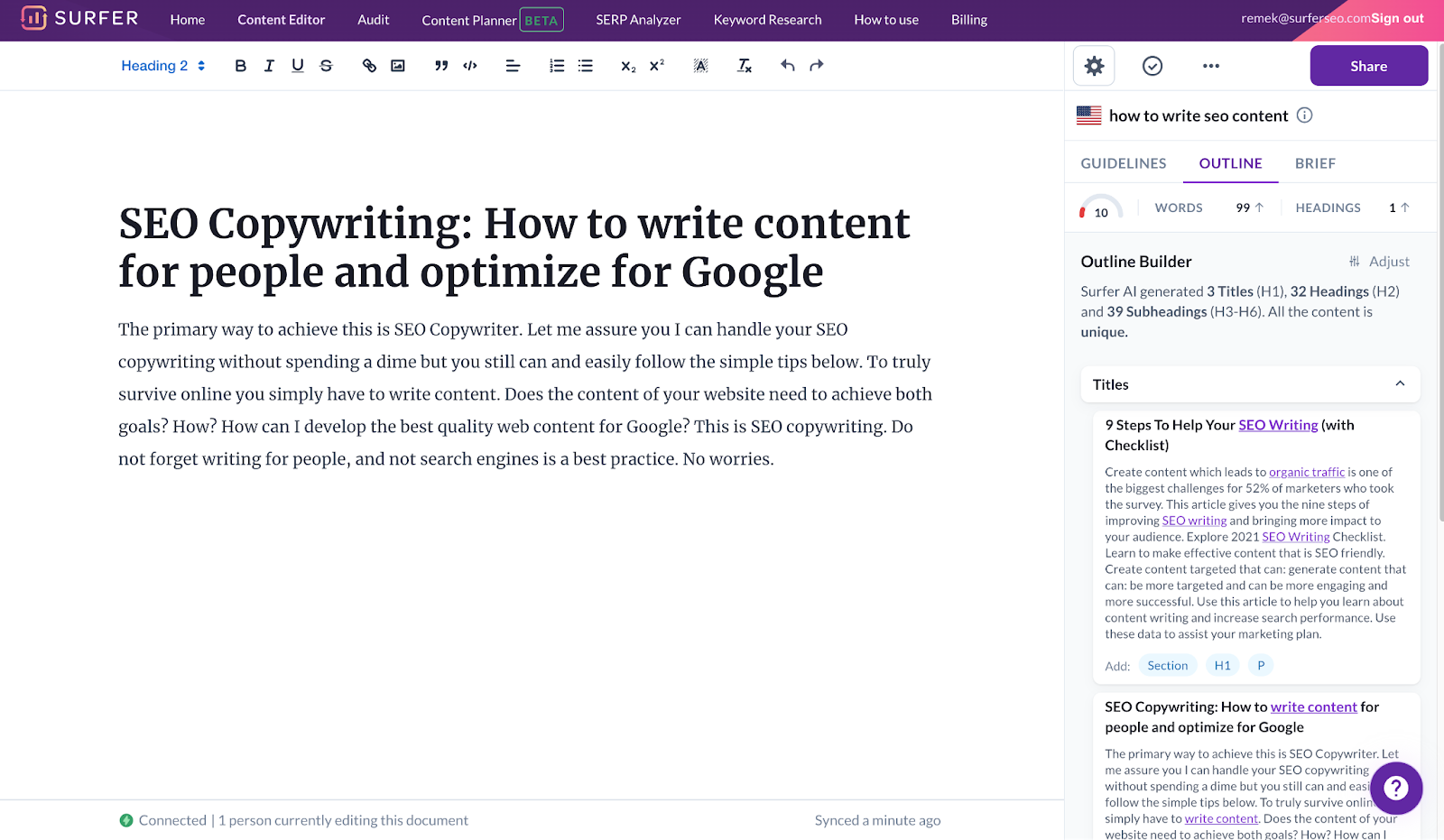Open the Home menu

coord(188,20)
